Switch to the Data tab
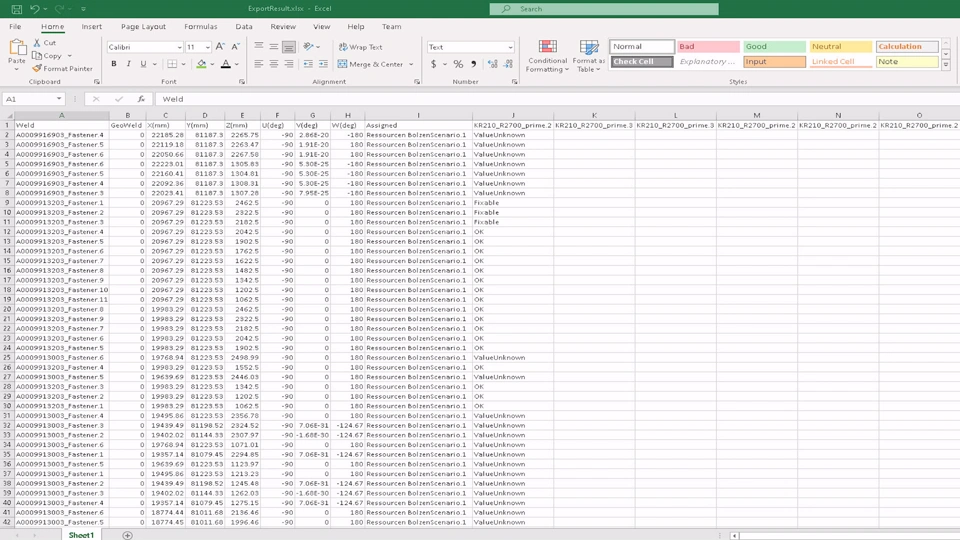 244,26
